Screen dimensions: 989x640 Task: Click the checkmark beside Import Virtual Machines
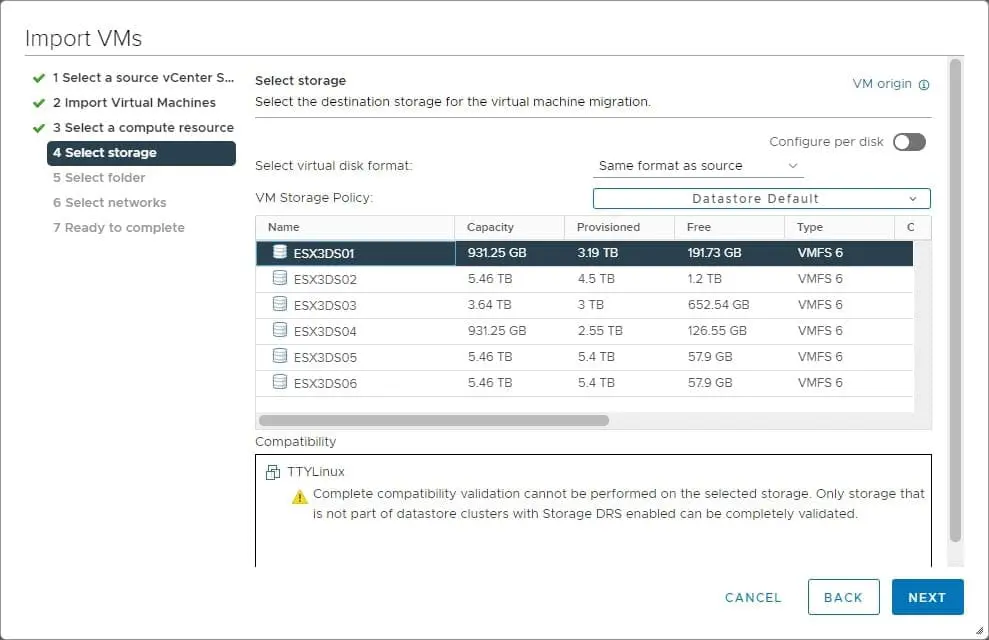coord(39,103)
